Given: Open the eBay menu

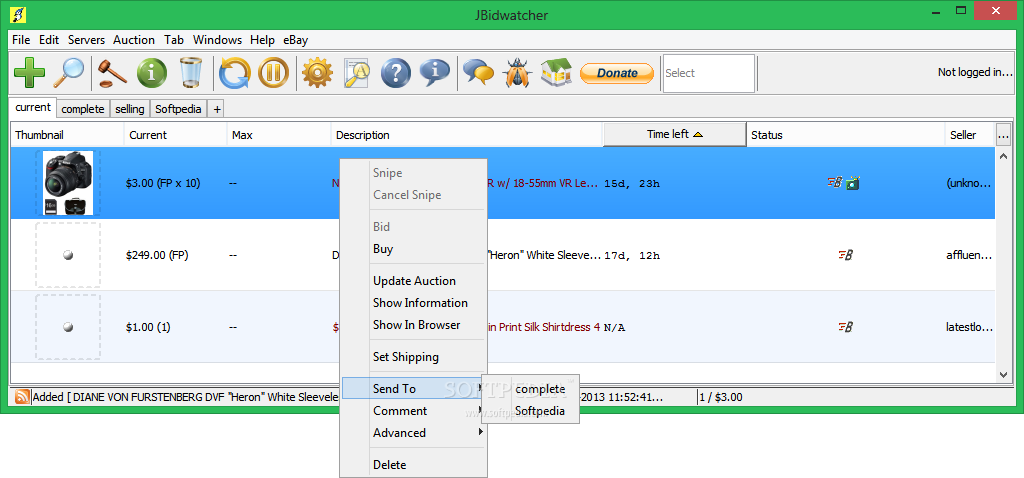Looking at the screenshot, I should [x=295, y=40].
